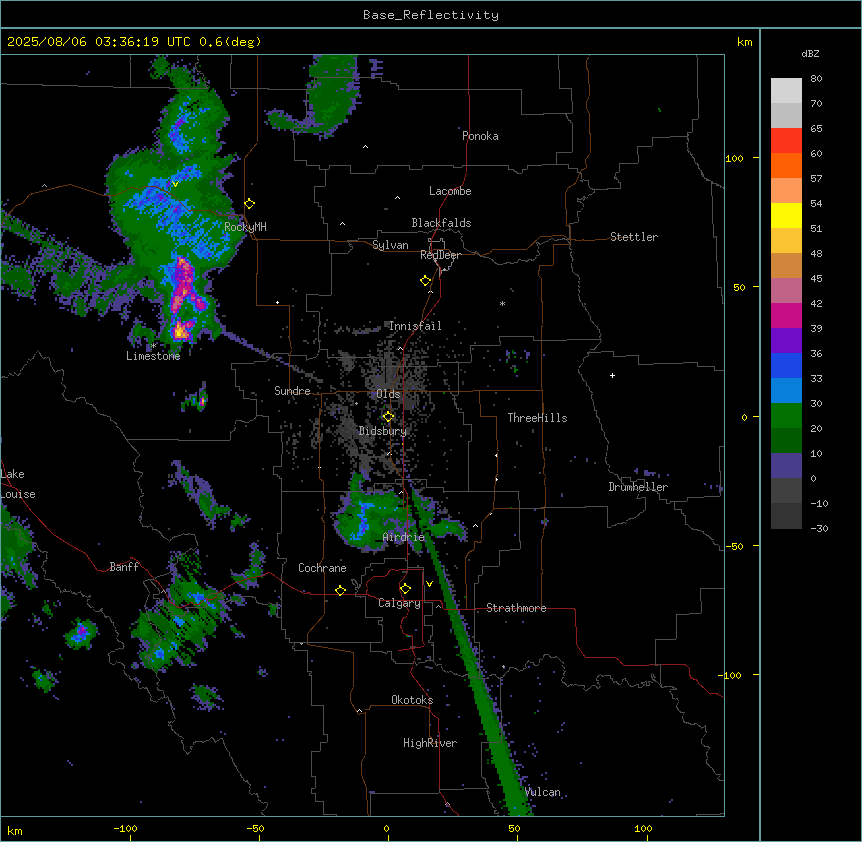Image resolution: width=862 pixels, height=842 pixels.
Task: Select the magenta 42–39 dBZ legend swatch
Action: click(786, 315)
